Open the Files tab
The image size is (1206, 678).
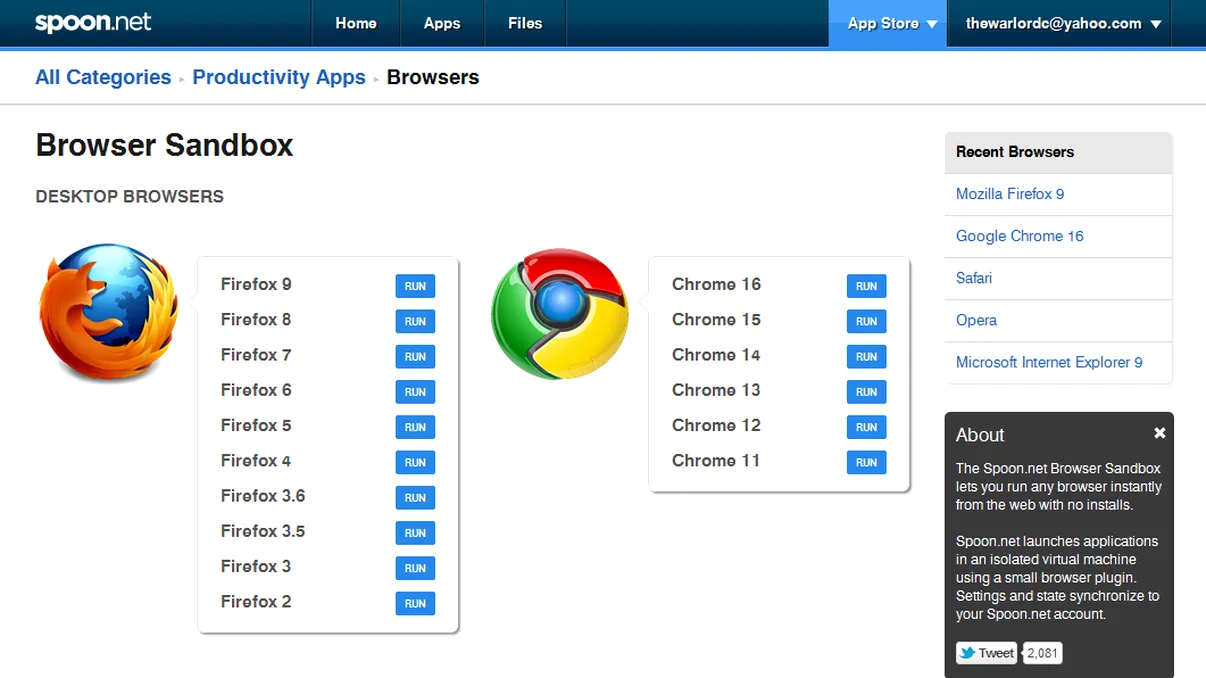tap(525, 23)
